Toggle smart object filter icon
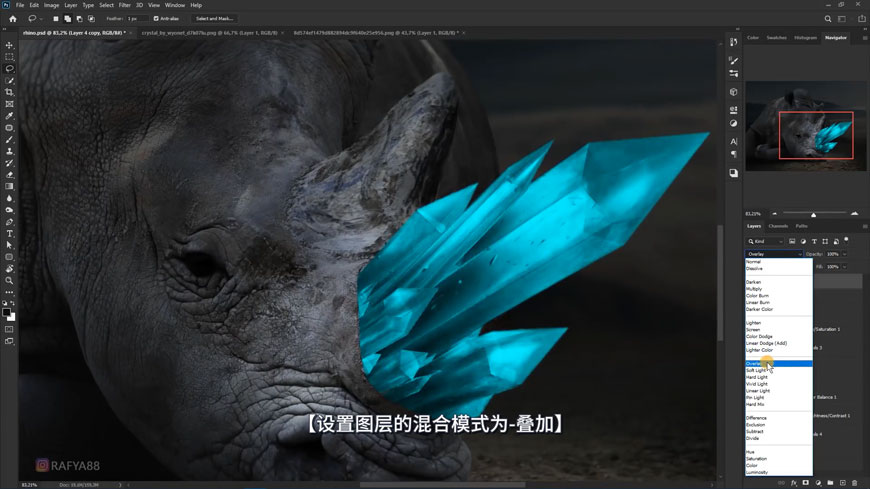Image resolution: width=870 pixels, height=489 pixels. point(836,241)
